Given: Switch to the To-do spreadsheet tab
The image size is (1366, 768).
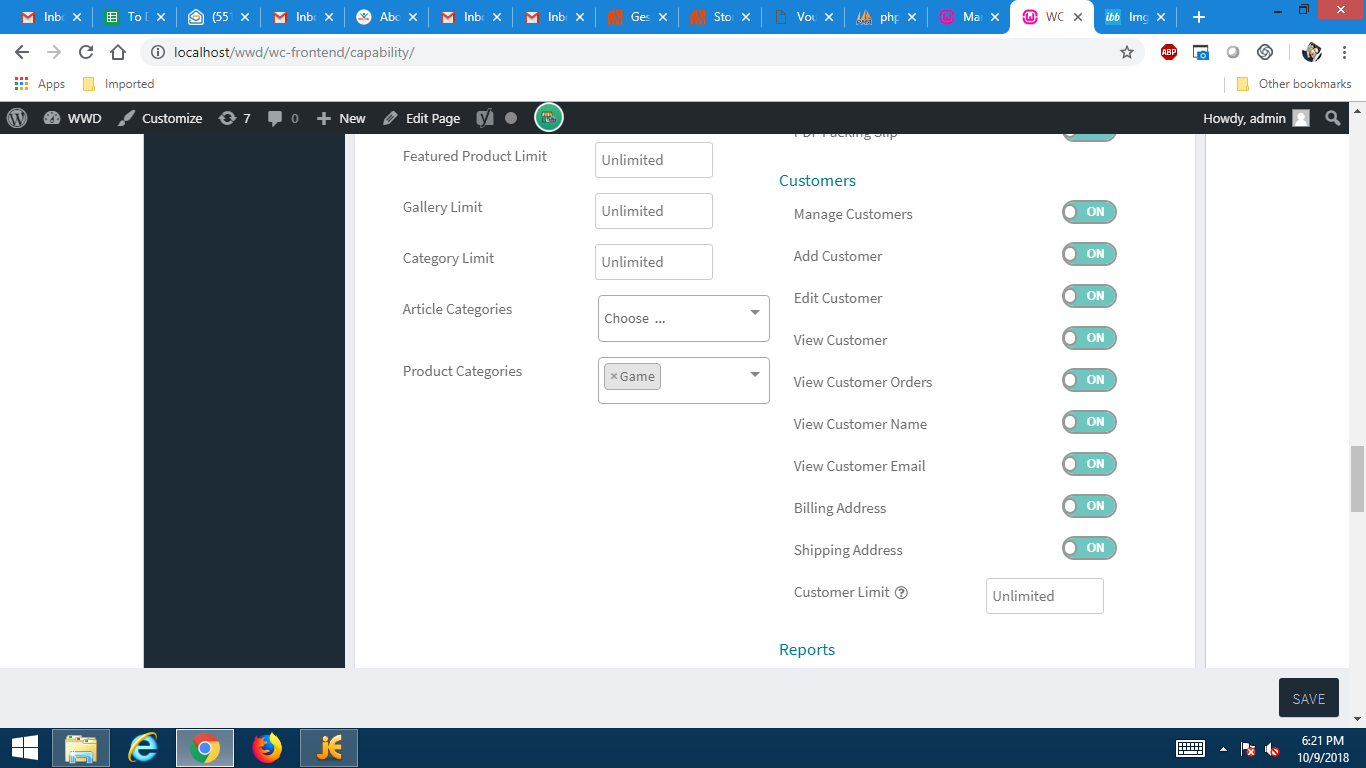Looking at the screenshot, I should point(135,17).
